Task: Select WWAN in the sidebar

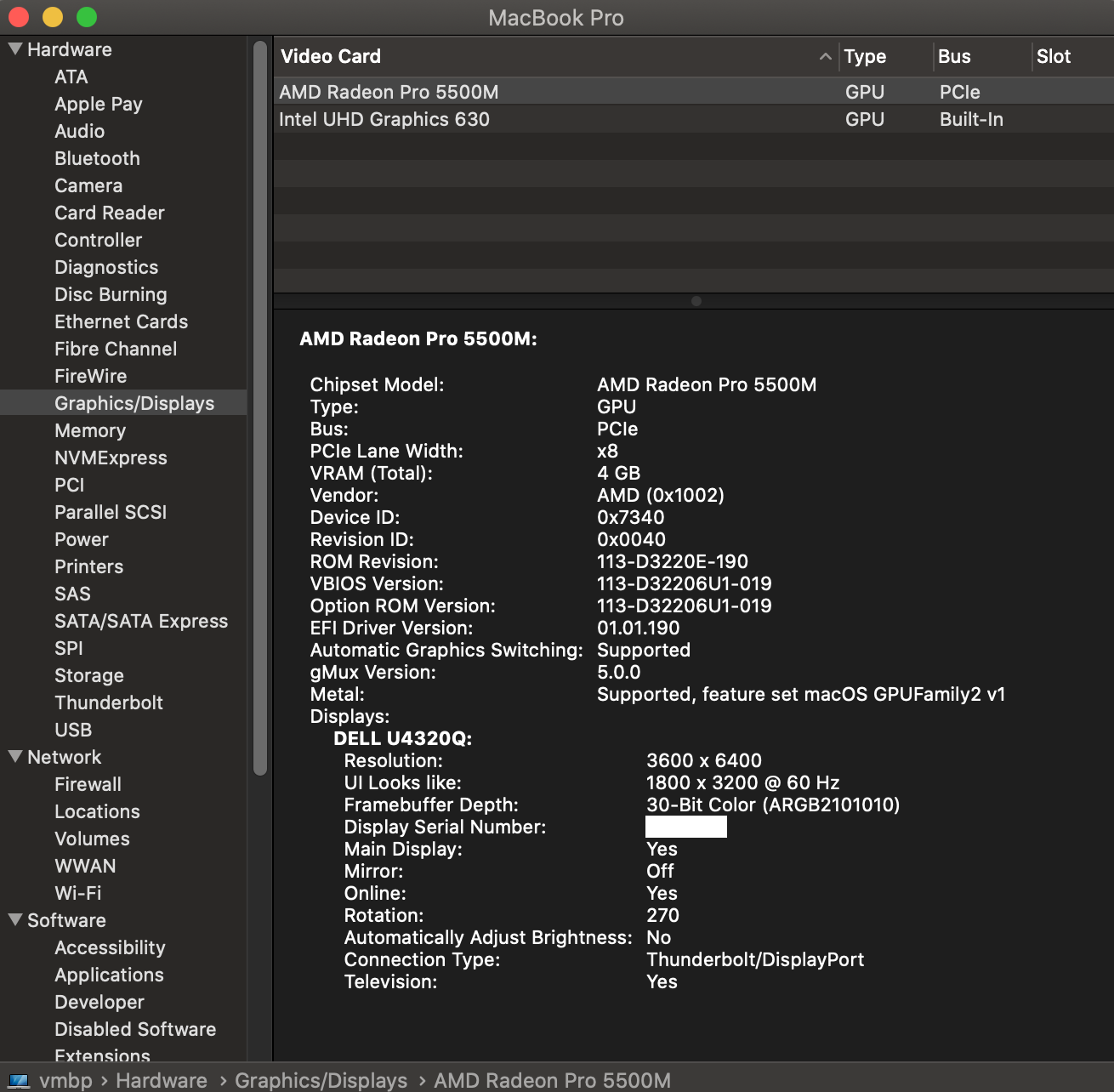Action: tap(85, 866)
